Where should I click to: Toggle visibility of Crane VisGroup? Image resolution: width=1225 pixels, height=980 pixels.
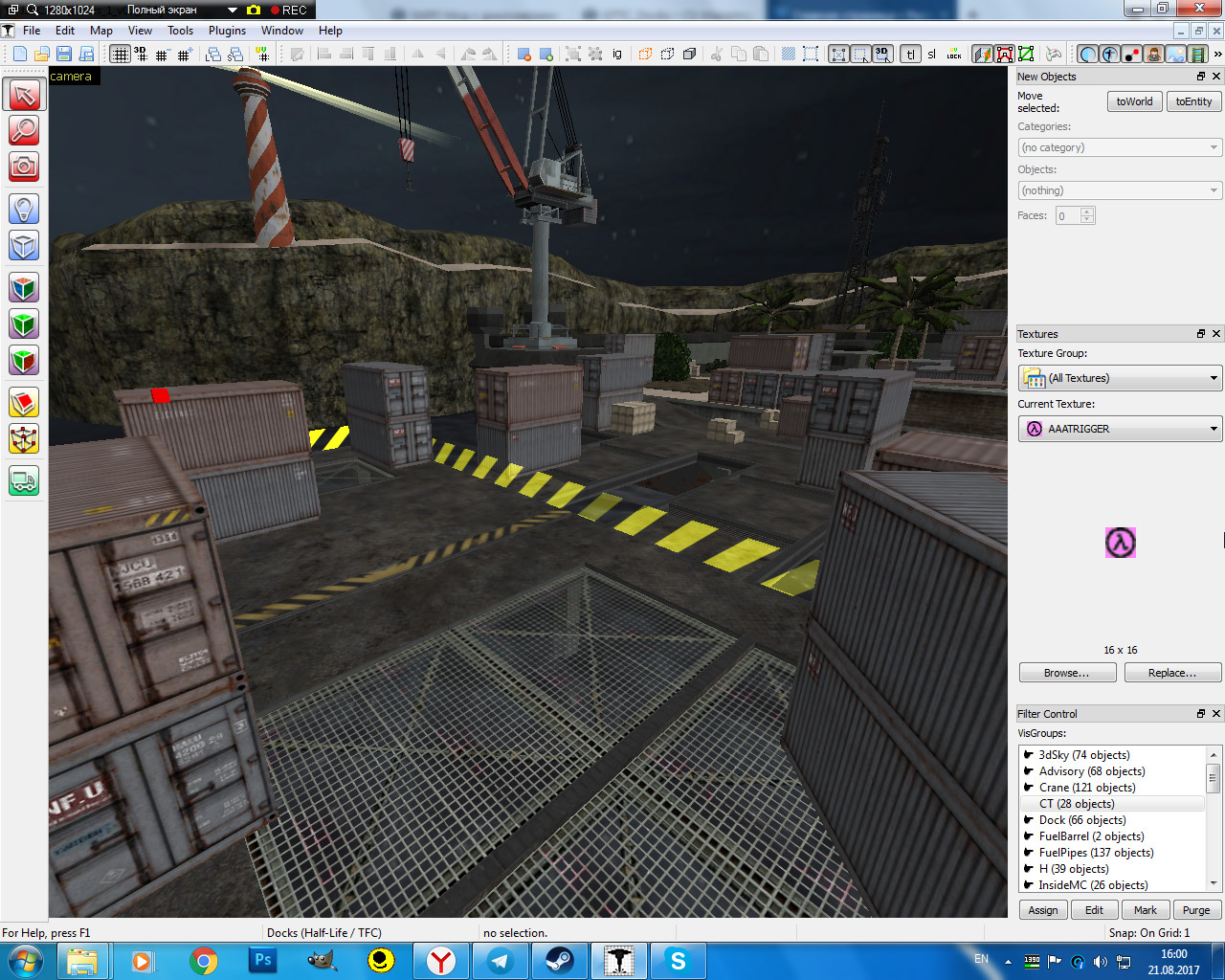(1029, 787)
